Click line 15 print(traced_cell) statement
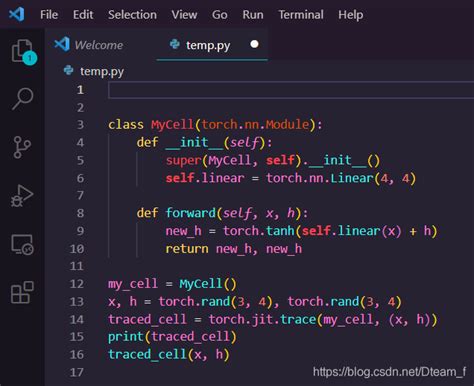Viewport: 474px width, 386px height. [x=172, y=337]
